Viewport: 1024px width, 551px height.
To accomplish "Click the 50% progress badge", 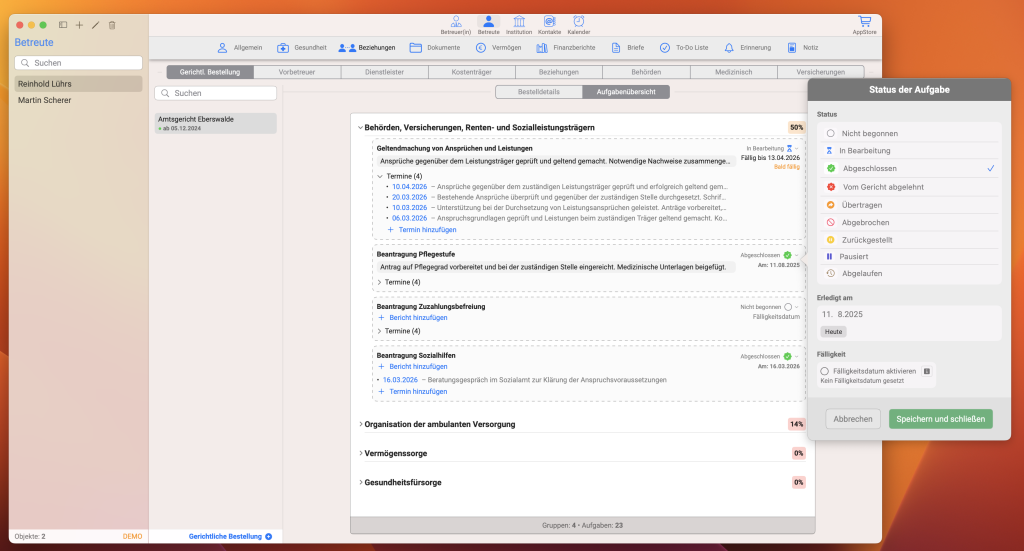I will (796, 128).
